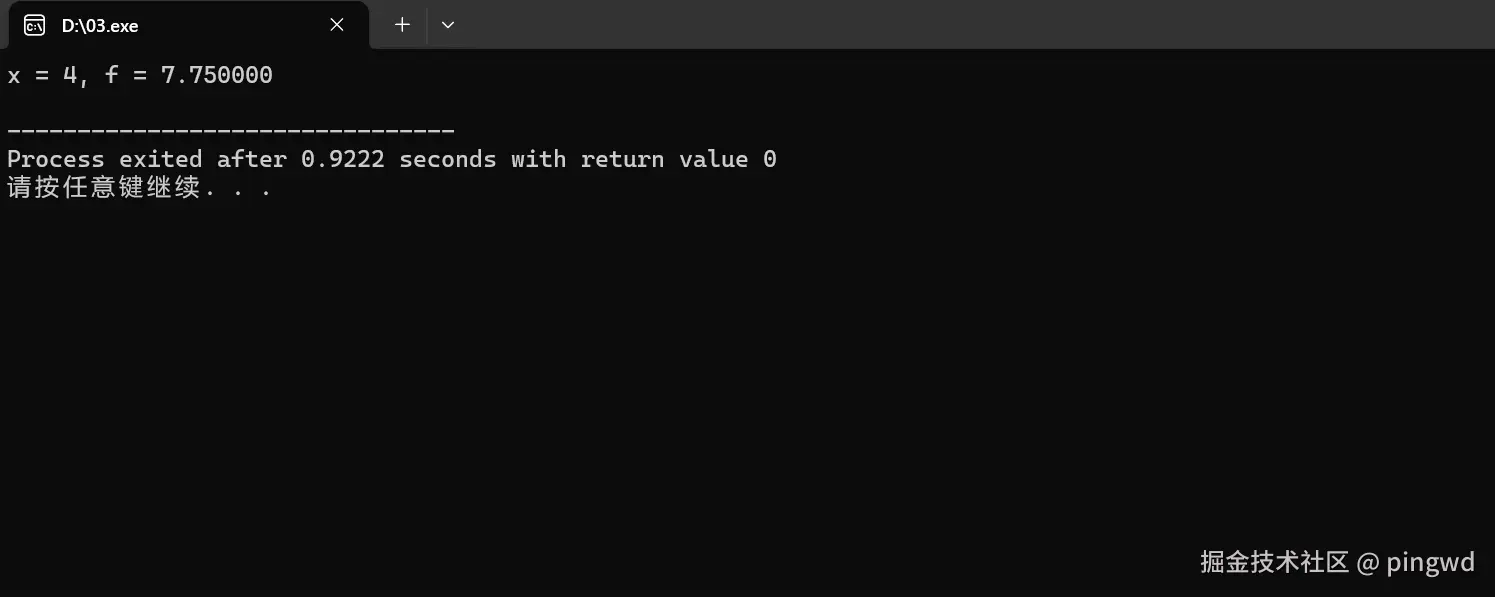This screenshot has height=597, width=1495.
Task: Close the D:\03.exe tab
Action: click(337, 25)
